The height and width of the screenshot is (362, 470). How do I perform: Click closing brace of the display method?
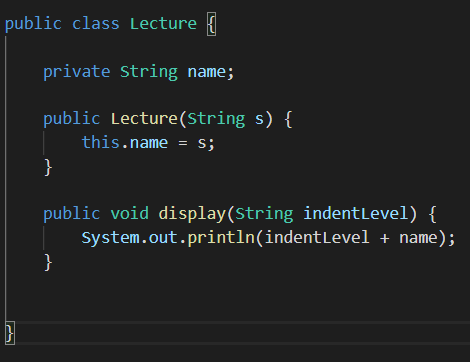point(48,262)
